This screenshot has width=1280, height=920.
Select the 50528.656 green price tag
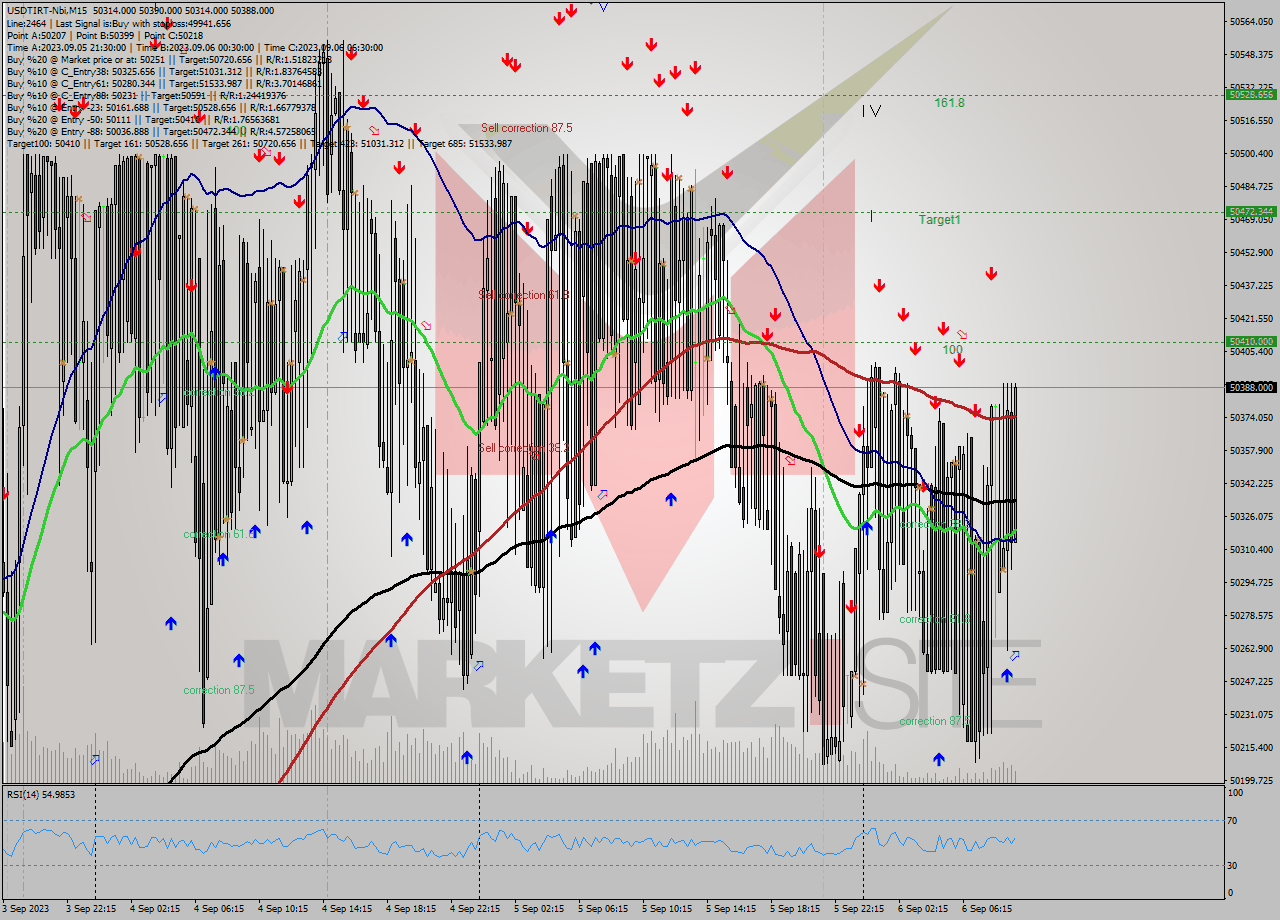1251,95
